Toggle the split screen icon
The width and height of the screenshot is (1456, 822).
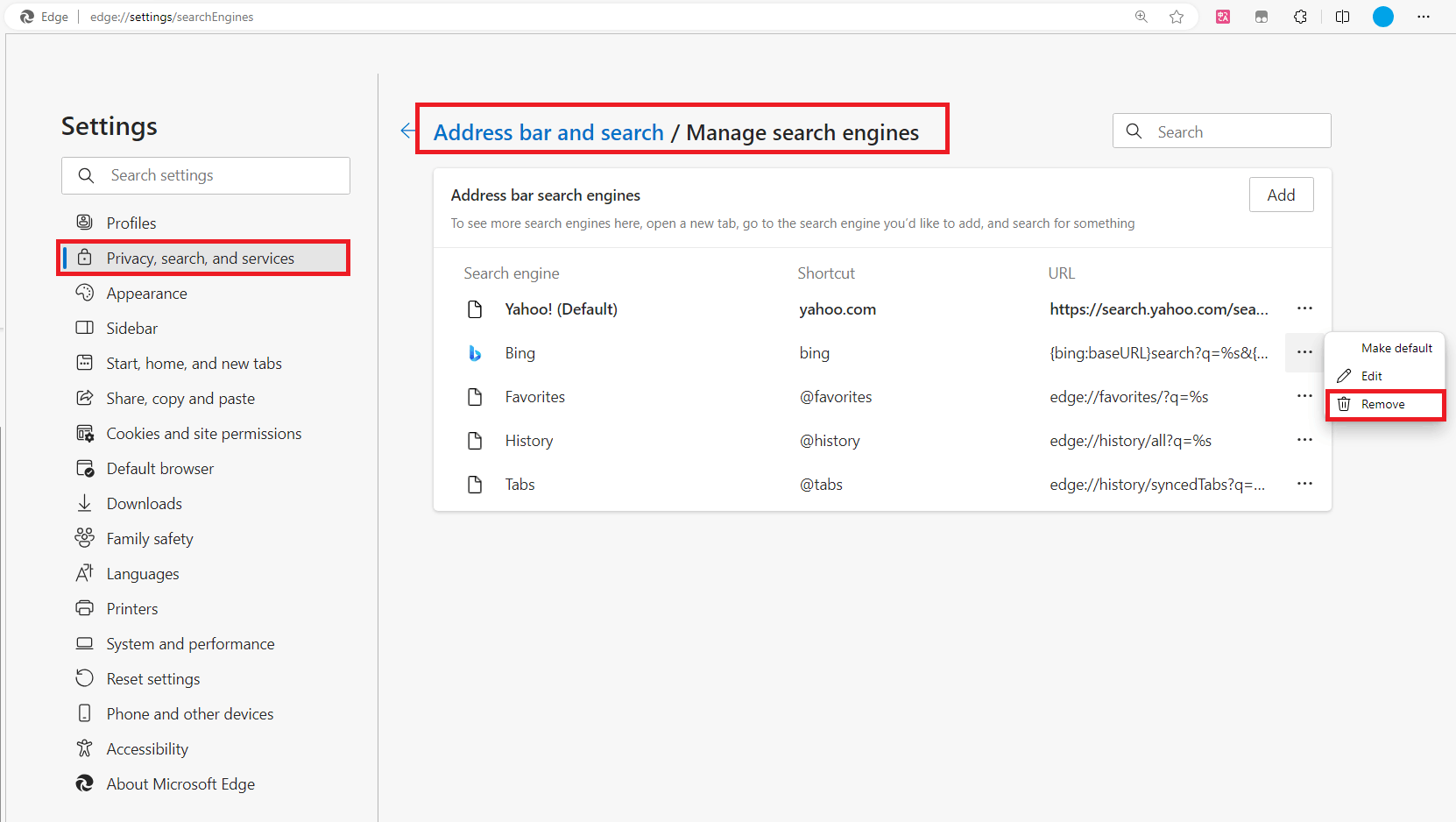(1342, 17)
